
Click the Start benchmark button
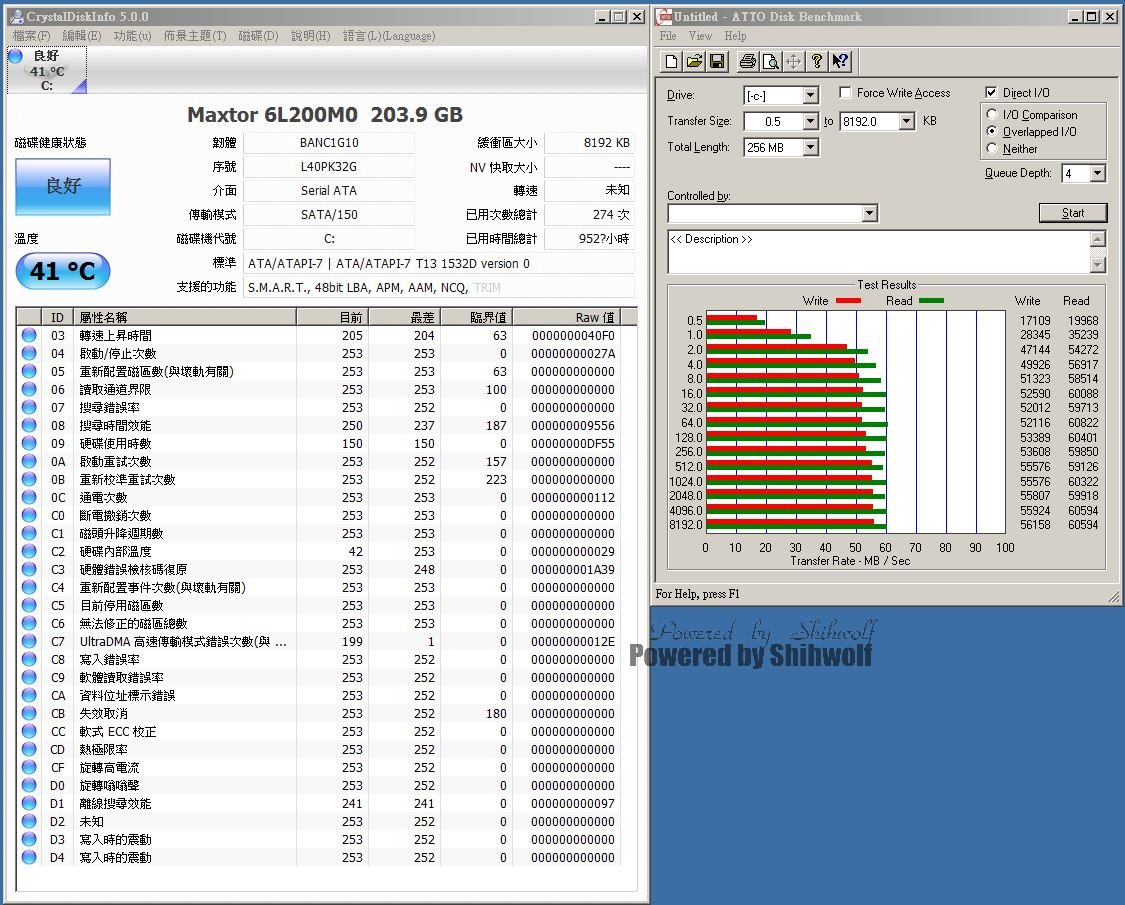pyautogui.click(x=1073, y=212)
